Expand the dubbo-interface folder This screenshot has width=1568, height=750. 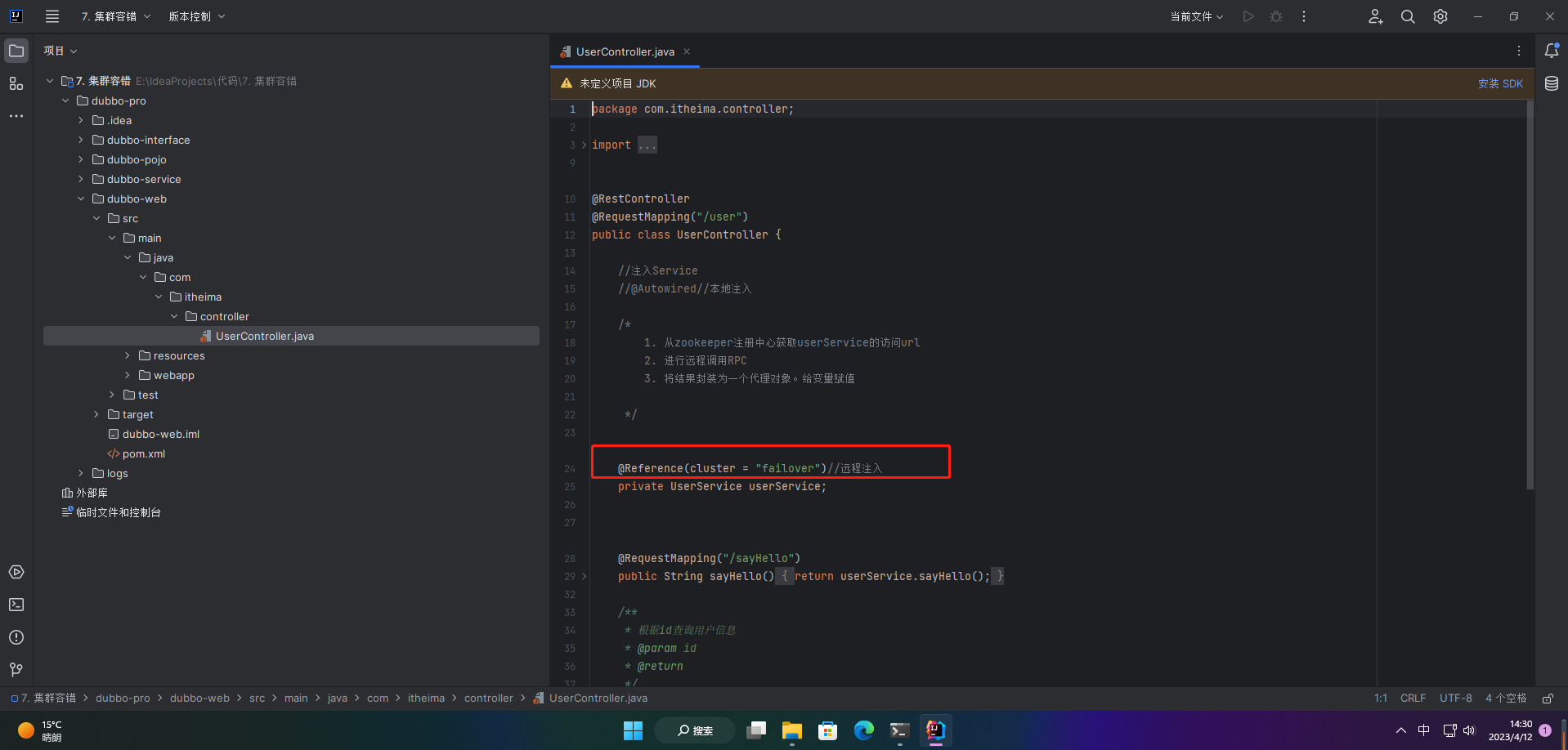pyautogui.click(x=81, y=140)
